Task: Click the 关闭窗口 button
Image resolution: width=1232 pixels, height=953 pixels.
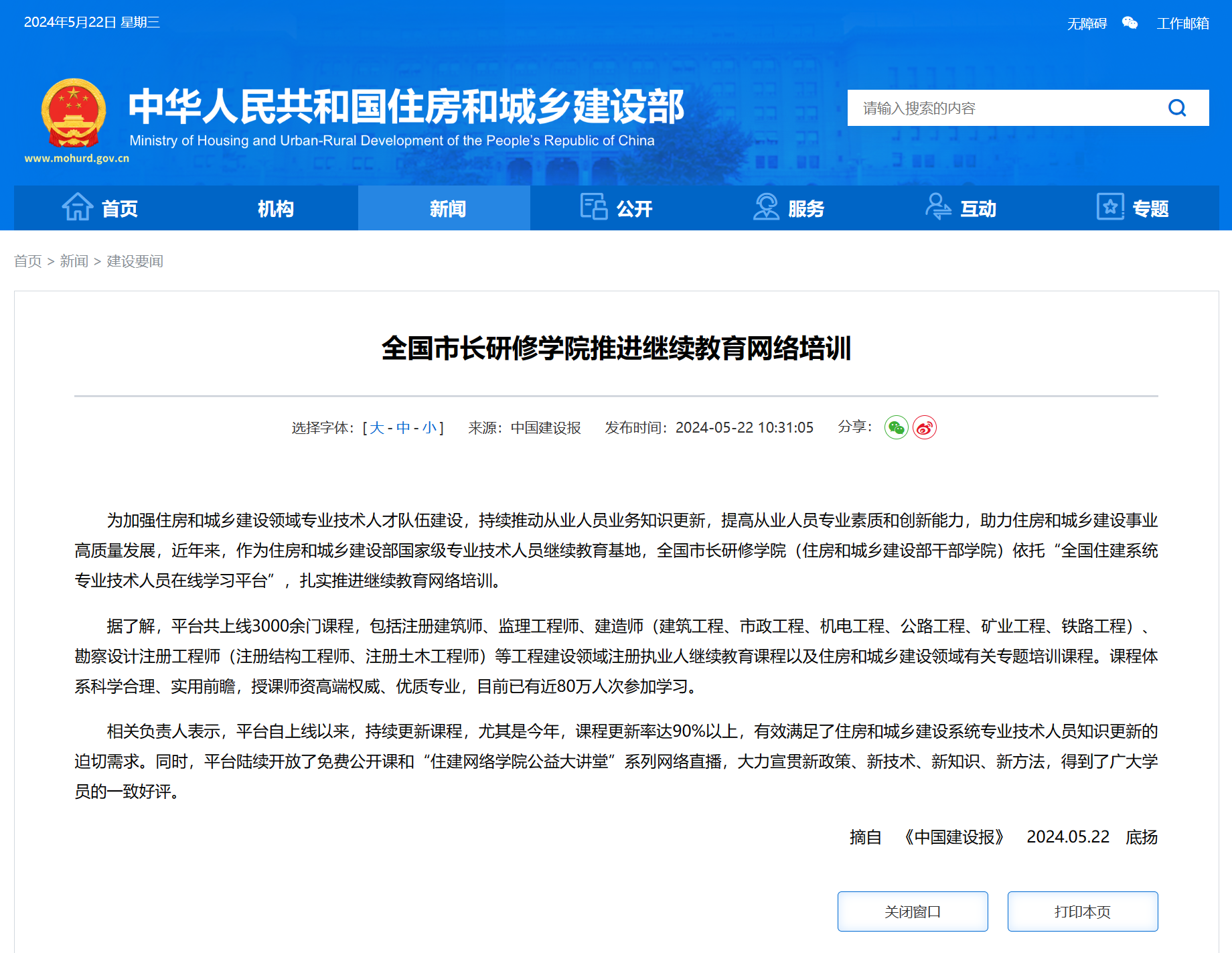Action: [x=913, y=911]
